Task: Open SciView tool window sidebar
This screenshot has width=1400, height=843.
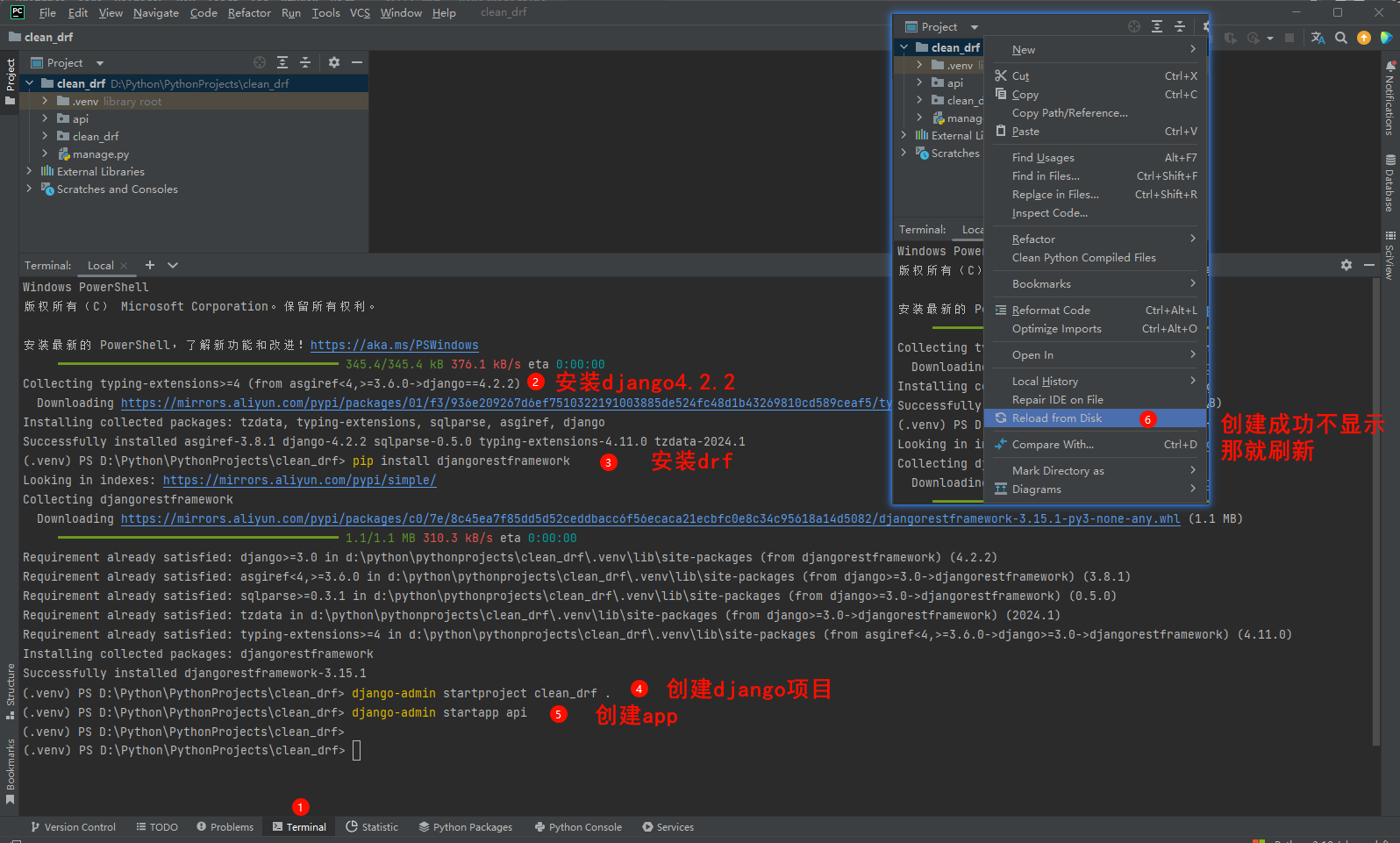Action: pos(1390,254)
